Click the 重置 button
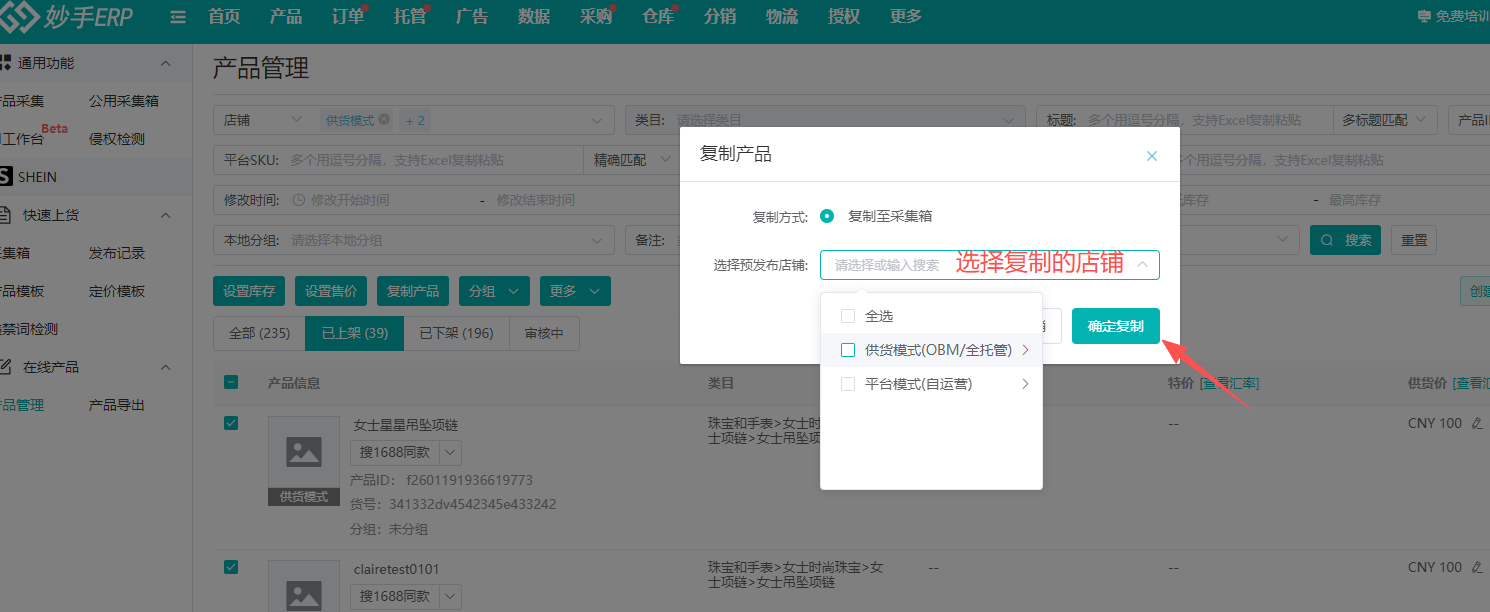The image size is (1490, 612). coord(1414,241)
